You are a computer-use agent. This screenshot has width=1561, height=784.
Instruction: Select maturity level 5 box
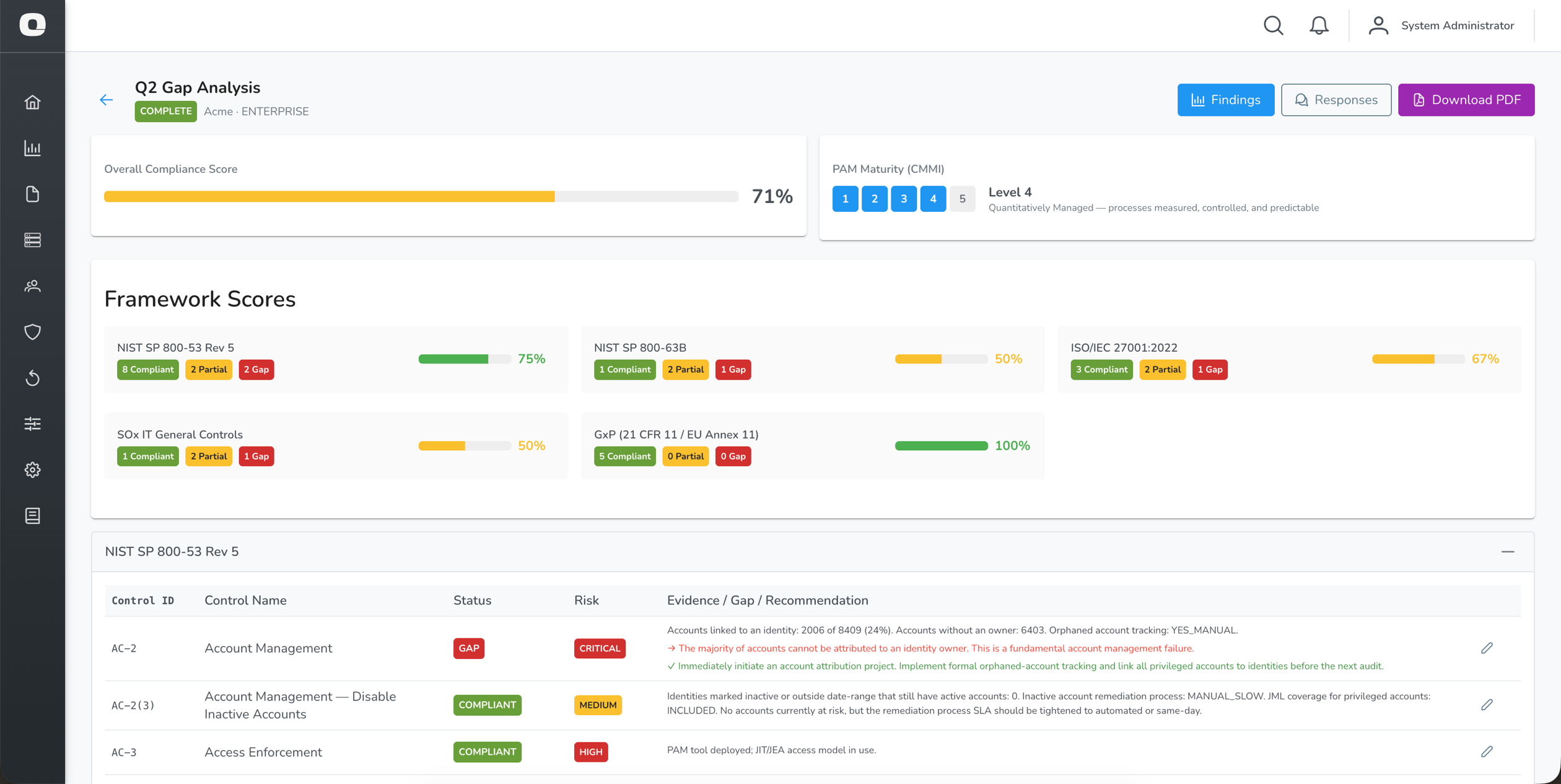[x=962, y=199]
